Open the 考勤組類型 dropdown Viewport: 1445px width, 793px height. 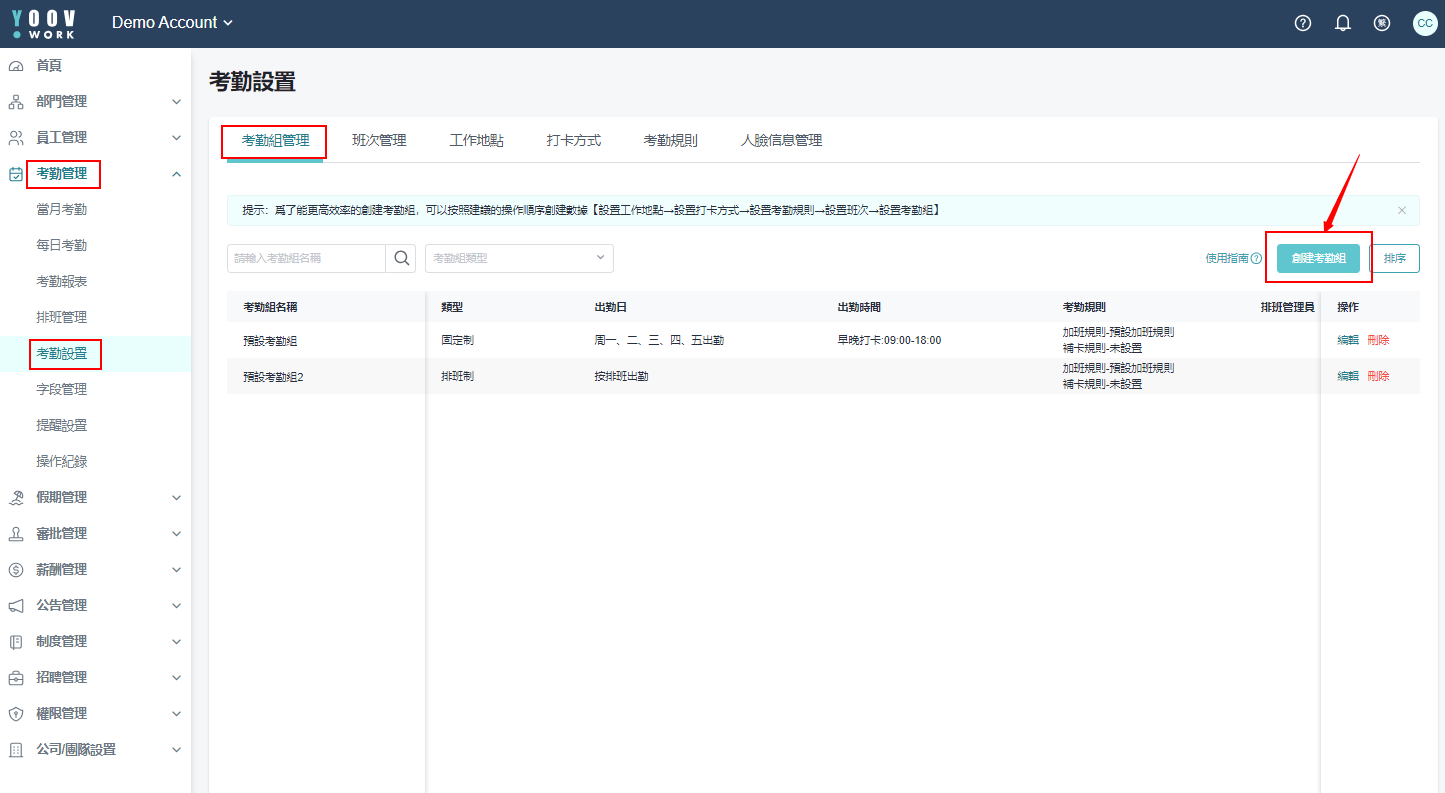519,258
